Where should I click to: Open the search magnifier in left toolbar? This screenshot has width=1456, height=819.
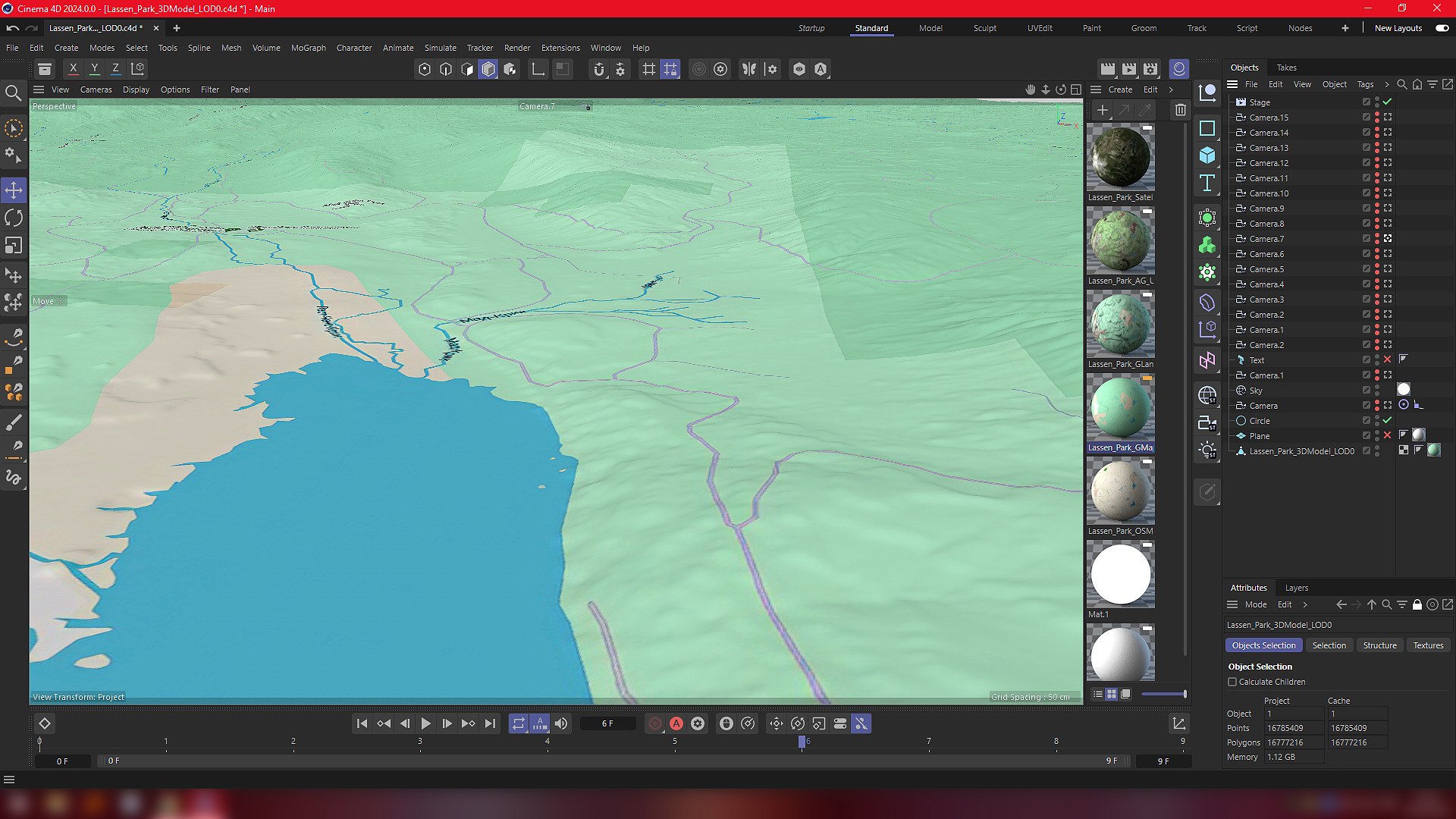click(x=13, y=93)
